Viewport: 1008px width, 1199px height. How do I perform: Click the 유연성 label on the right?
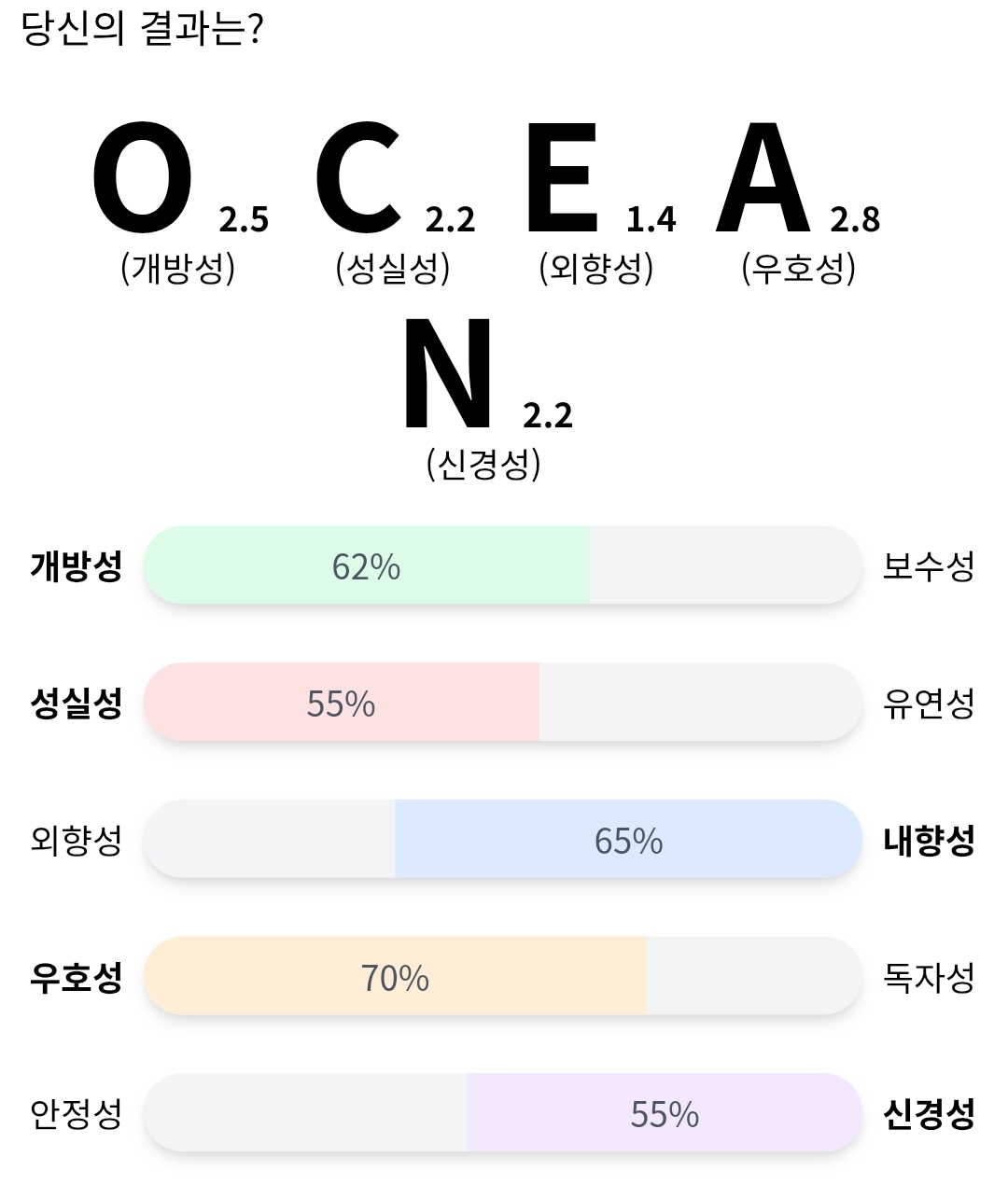[929, 704]
